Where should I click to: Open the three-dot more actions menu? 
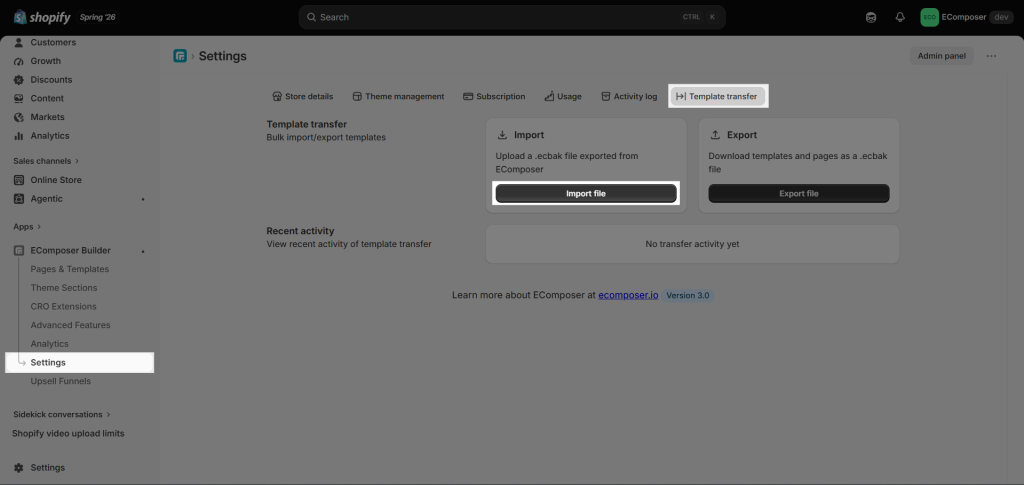click(991, 56)
